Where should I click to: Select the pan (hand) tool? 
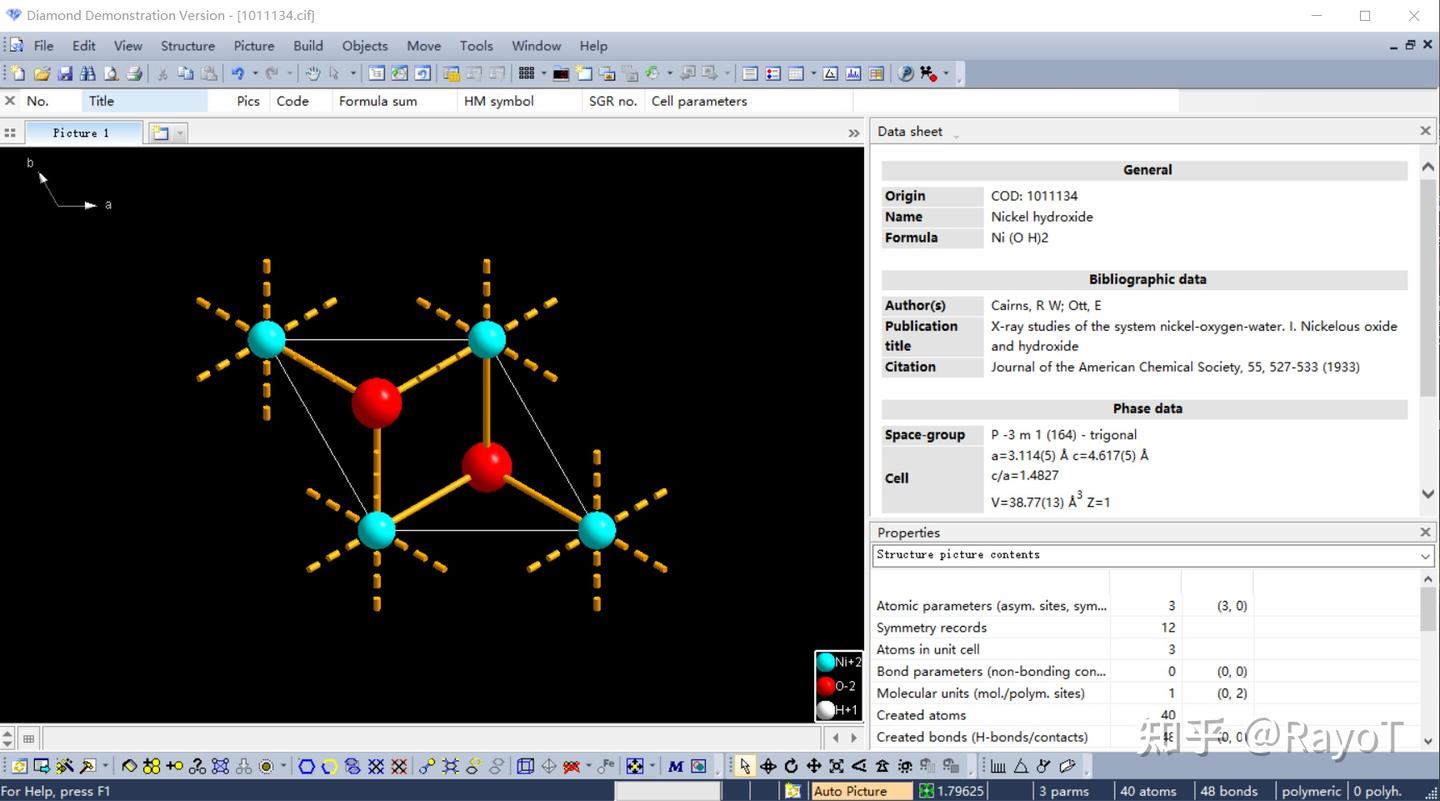point(313,73)
